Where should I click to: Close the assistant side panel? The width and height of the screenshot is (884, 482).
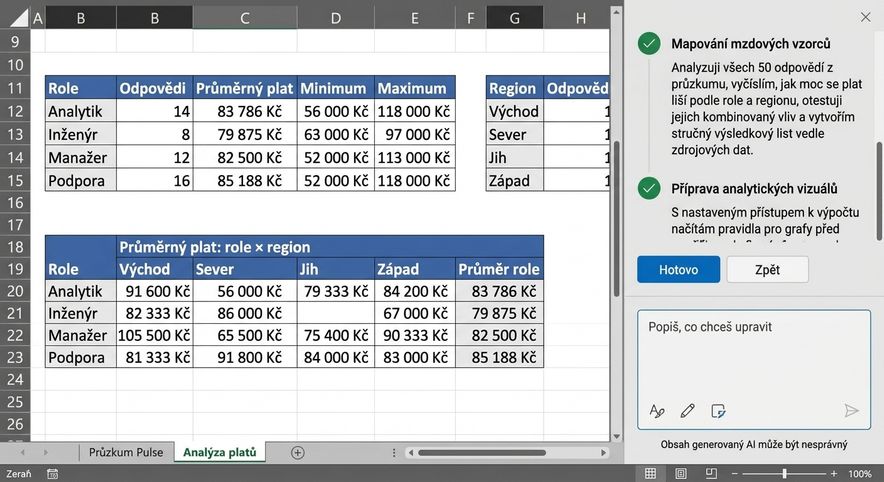tap(865, 17)
